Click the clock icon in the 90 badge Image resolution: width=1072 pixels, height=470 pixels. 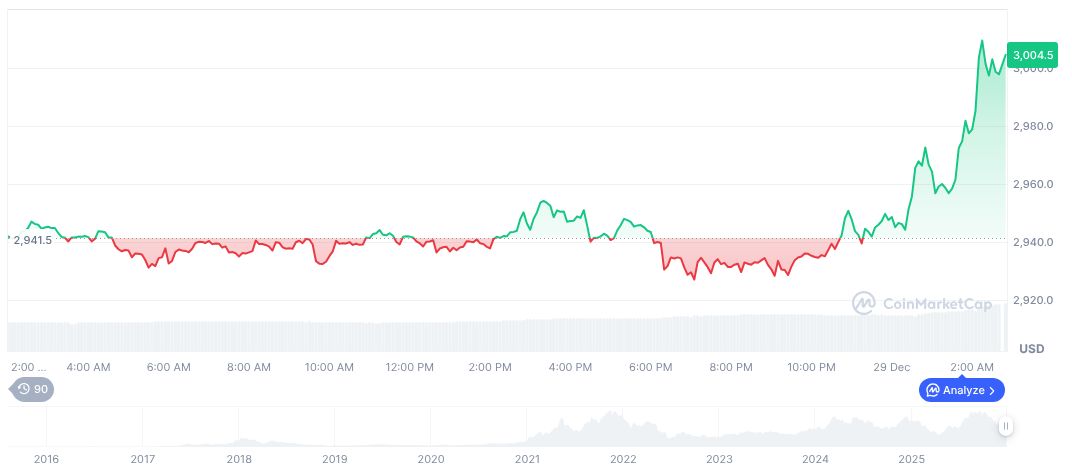coord(23,390)
